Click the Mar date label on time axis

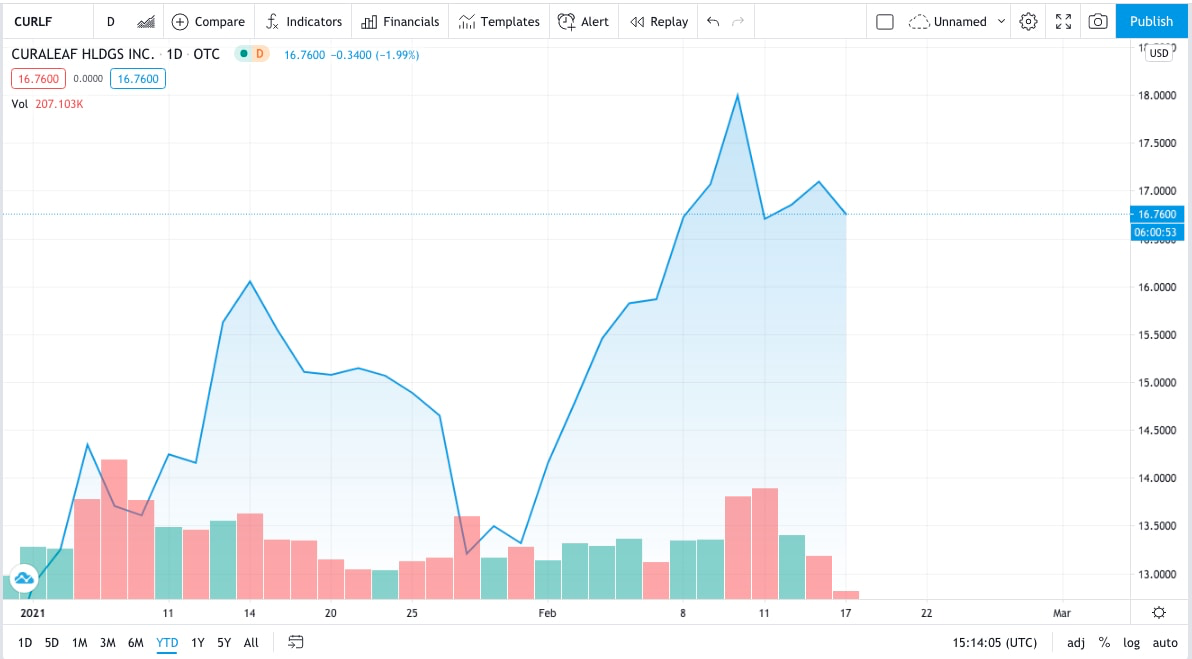point(1062,613)
